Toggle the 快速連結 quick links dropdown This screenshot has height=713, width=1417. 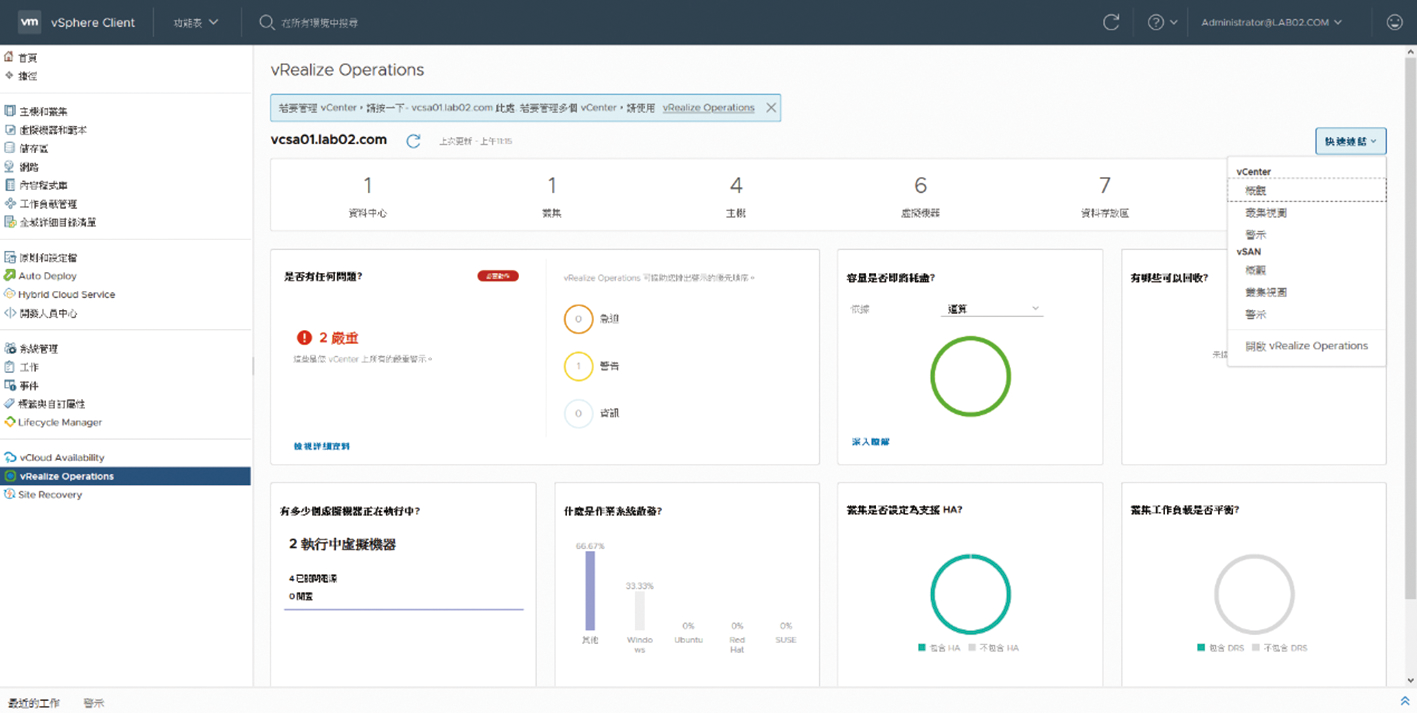pos(1351,141)
